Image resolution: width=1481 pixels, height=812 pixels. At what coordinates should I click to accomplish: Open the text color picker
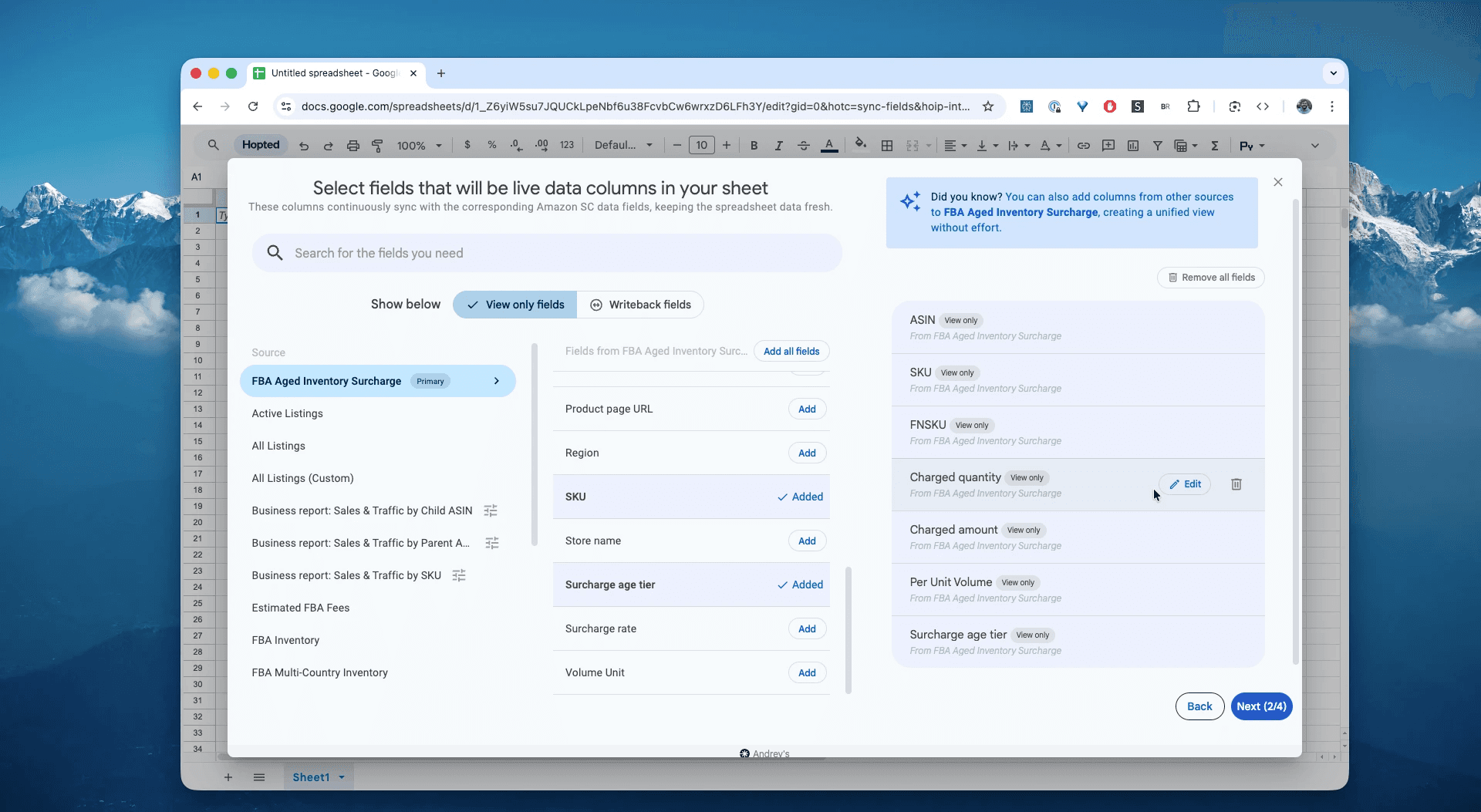tap(829, 146)
